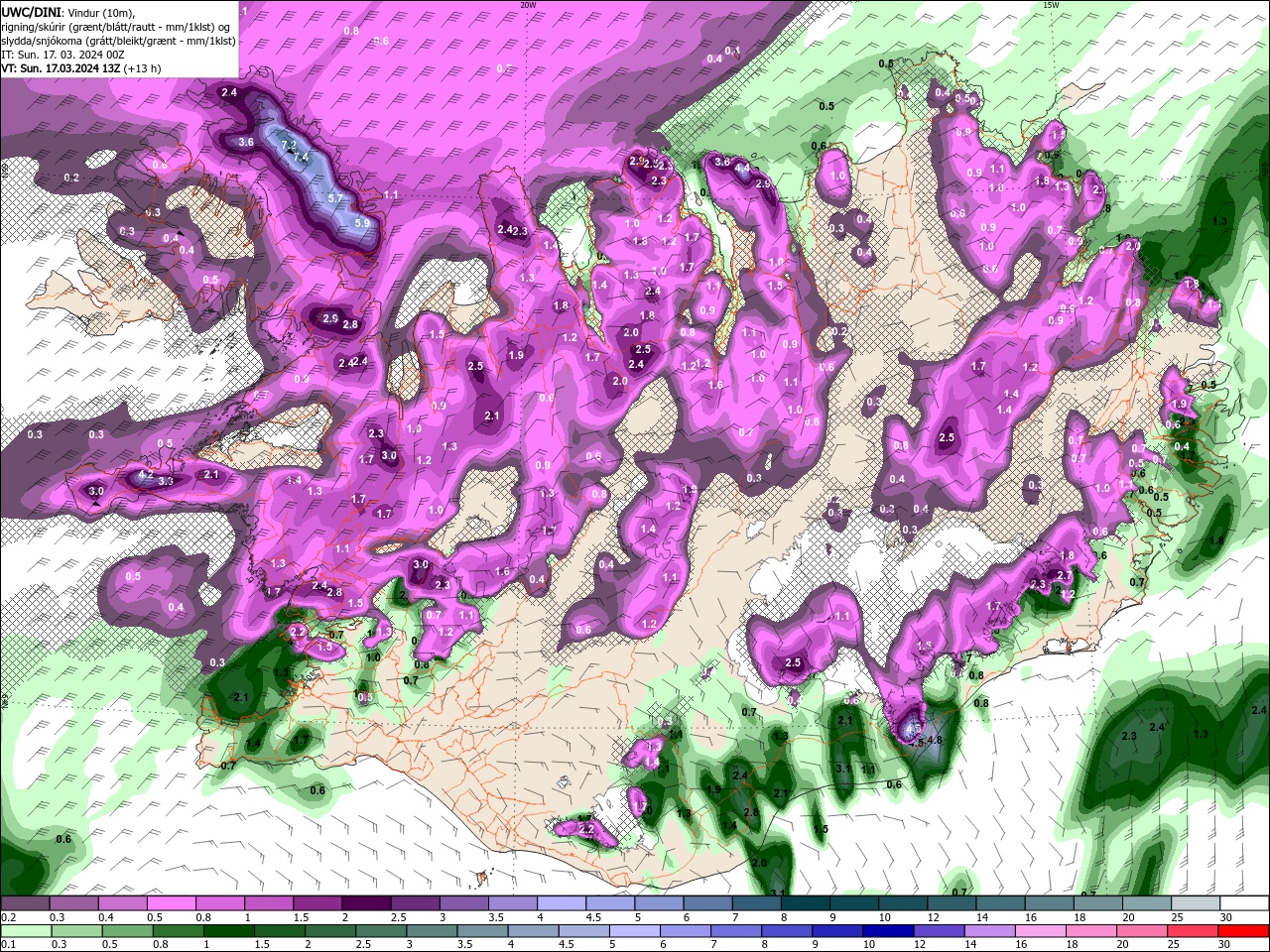Click the snow scale swatch labeled 25

[x=1196, y=903]
